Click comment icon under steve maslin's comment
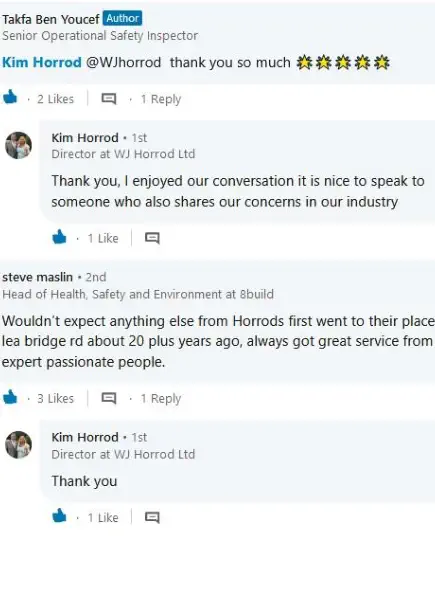435x595 pixels. [109, 398]
